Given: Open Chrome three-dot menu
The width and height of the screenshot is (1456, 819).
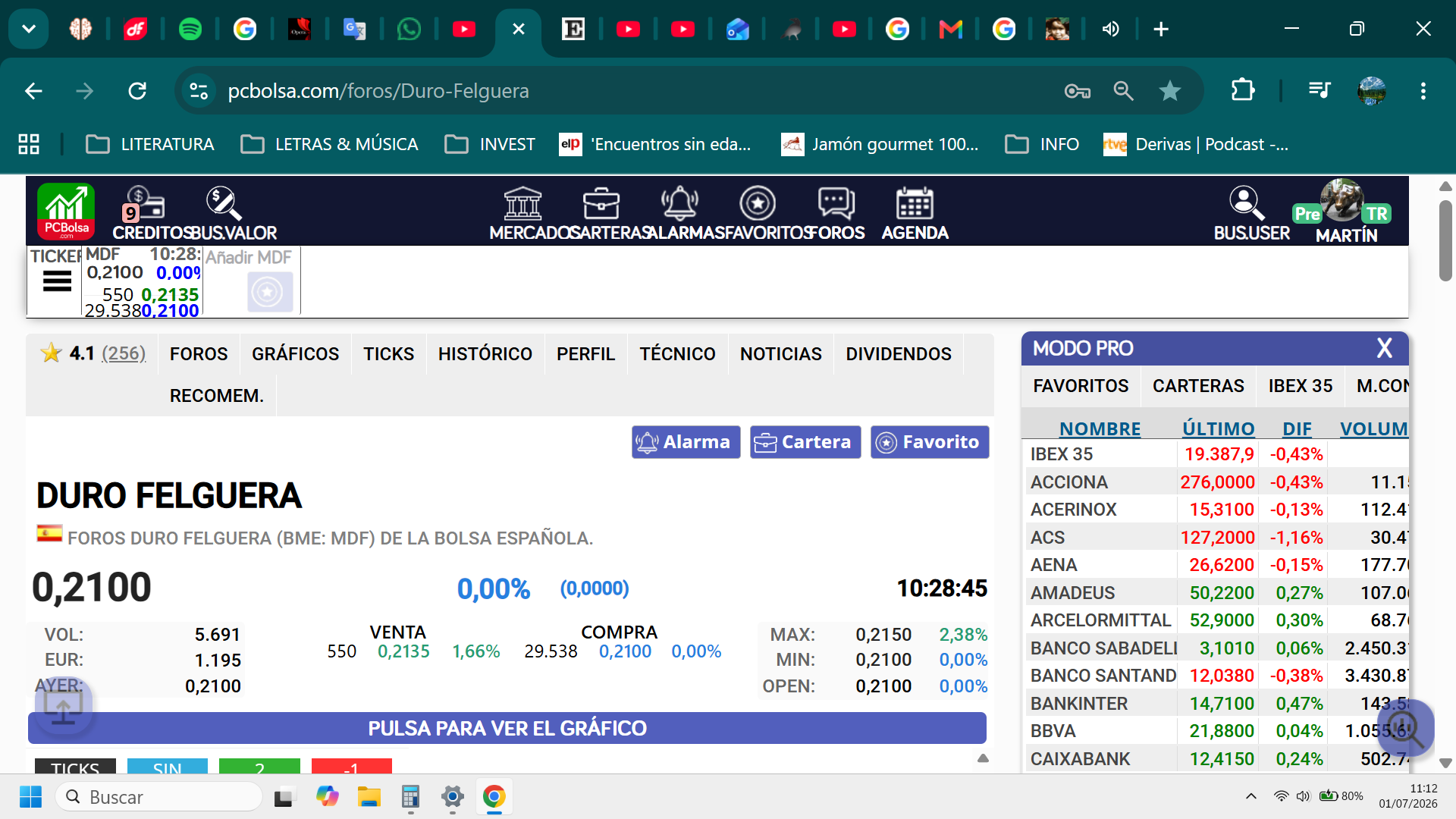Looking at the screenshot, I should click(x=1423, y=91).
